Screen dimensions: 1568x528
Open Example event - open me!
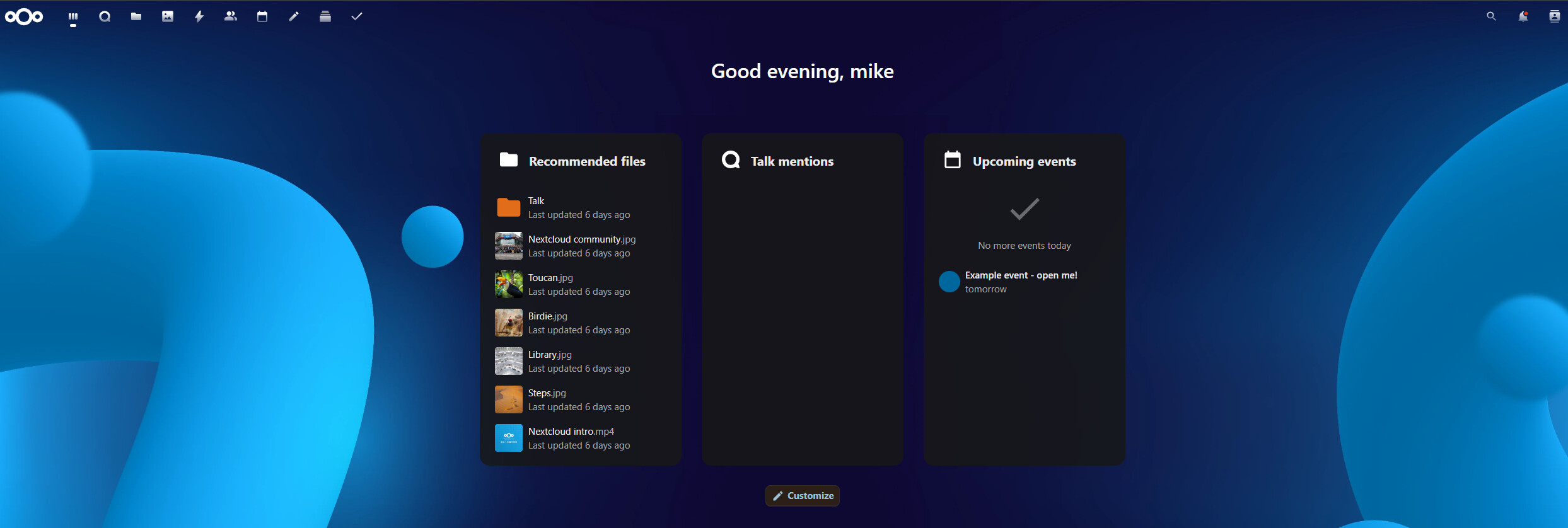tap(1021, 275)
